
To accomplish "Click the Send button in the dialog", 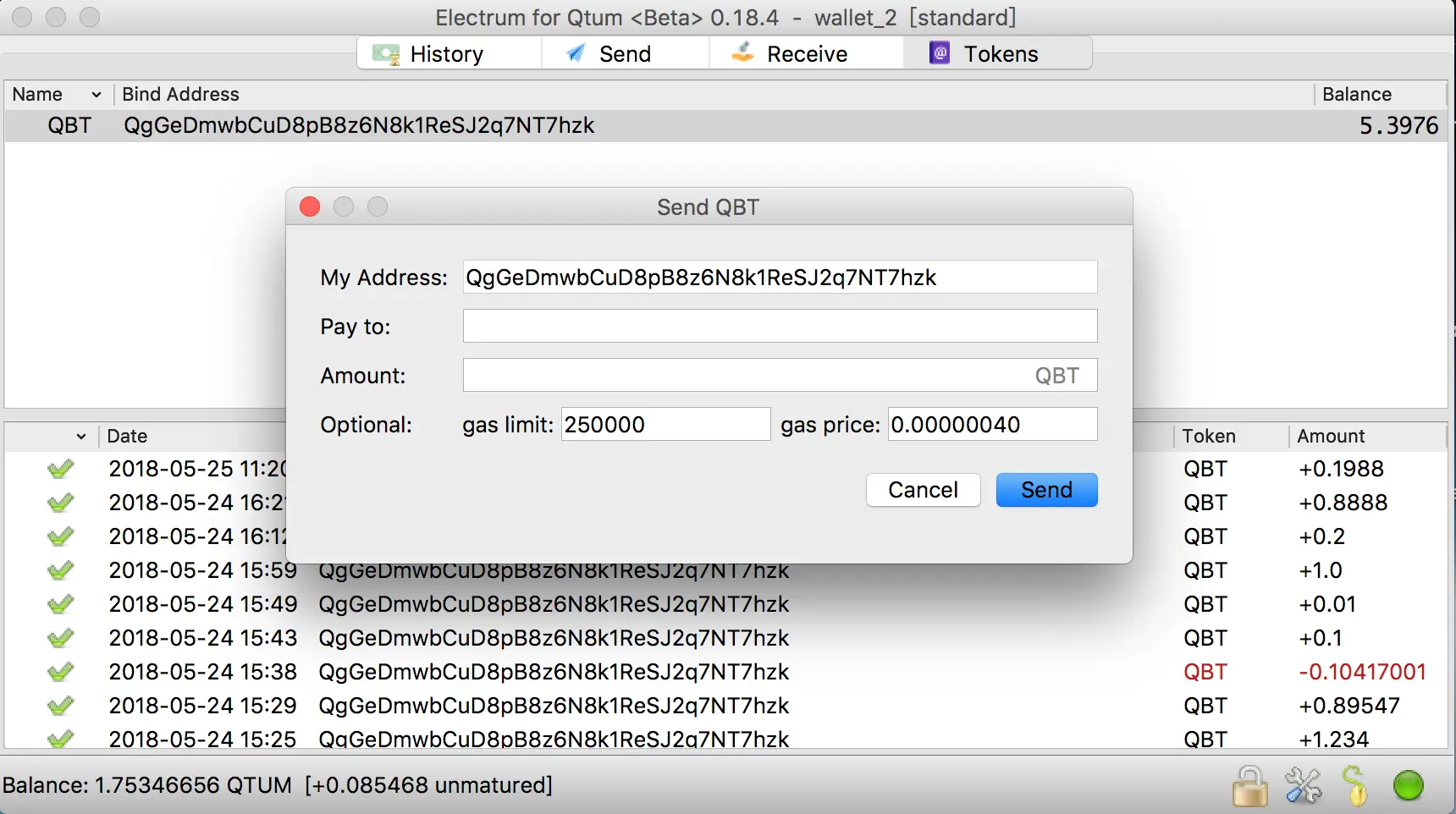I will tap(1046, 490).
